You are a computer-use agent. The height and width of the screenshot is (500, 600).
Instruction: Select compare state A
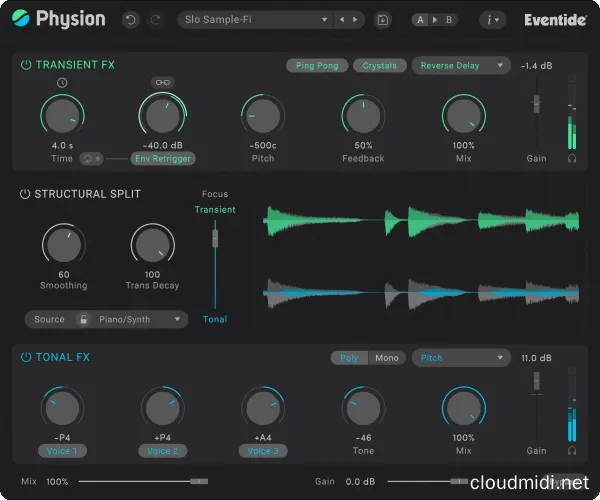point(420,20)
